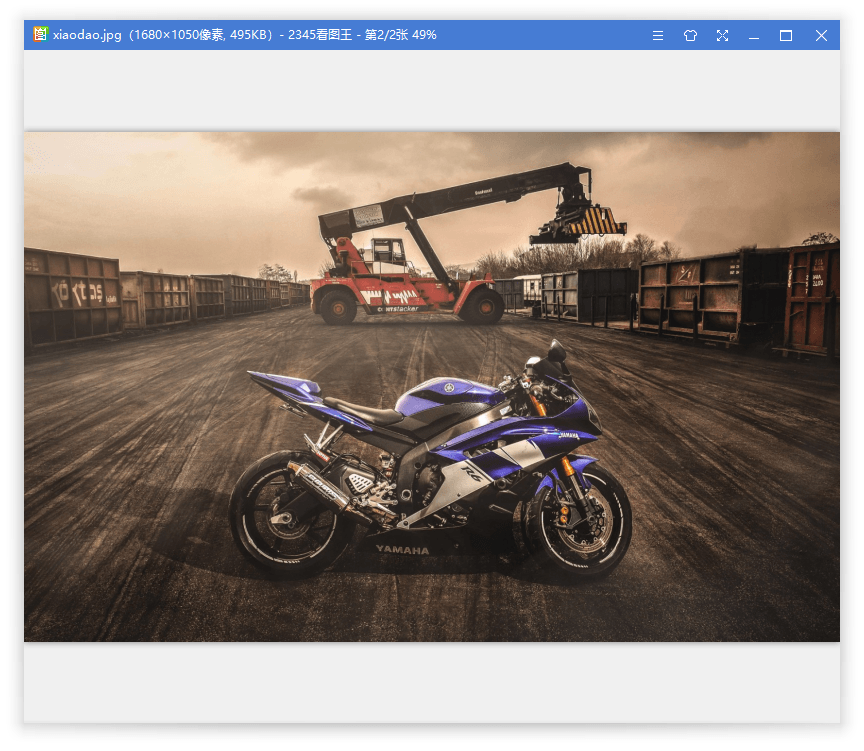
Task: Click the rusty red container at far right
Action: [810, 298]
